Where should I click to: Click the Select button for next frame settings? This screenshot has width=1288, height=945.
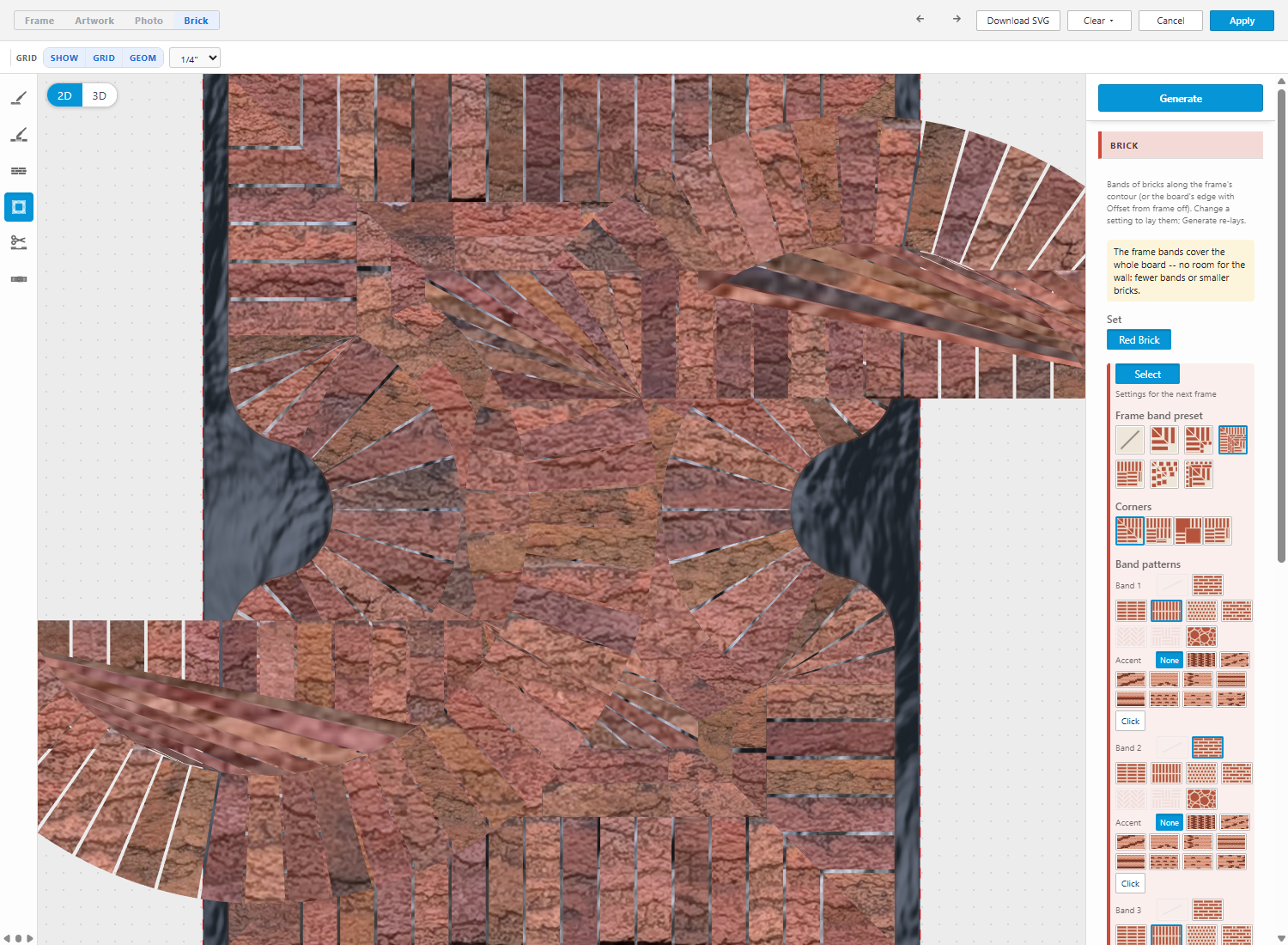click(1147, 374)
